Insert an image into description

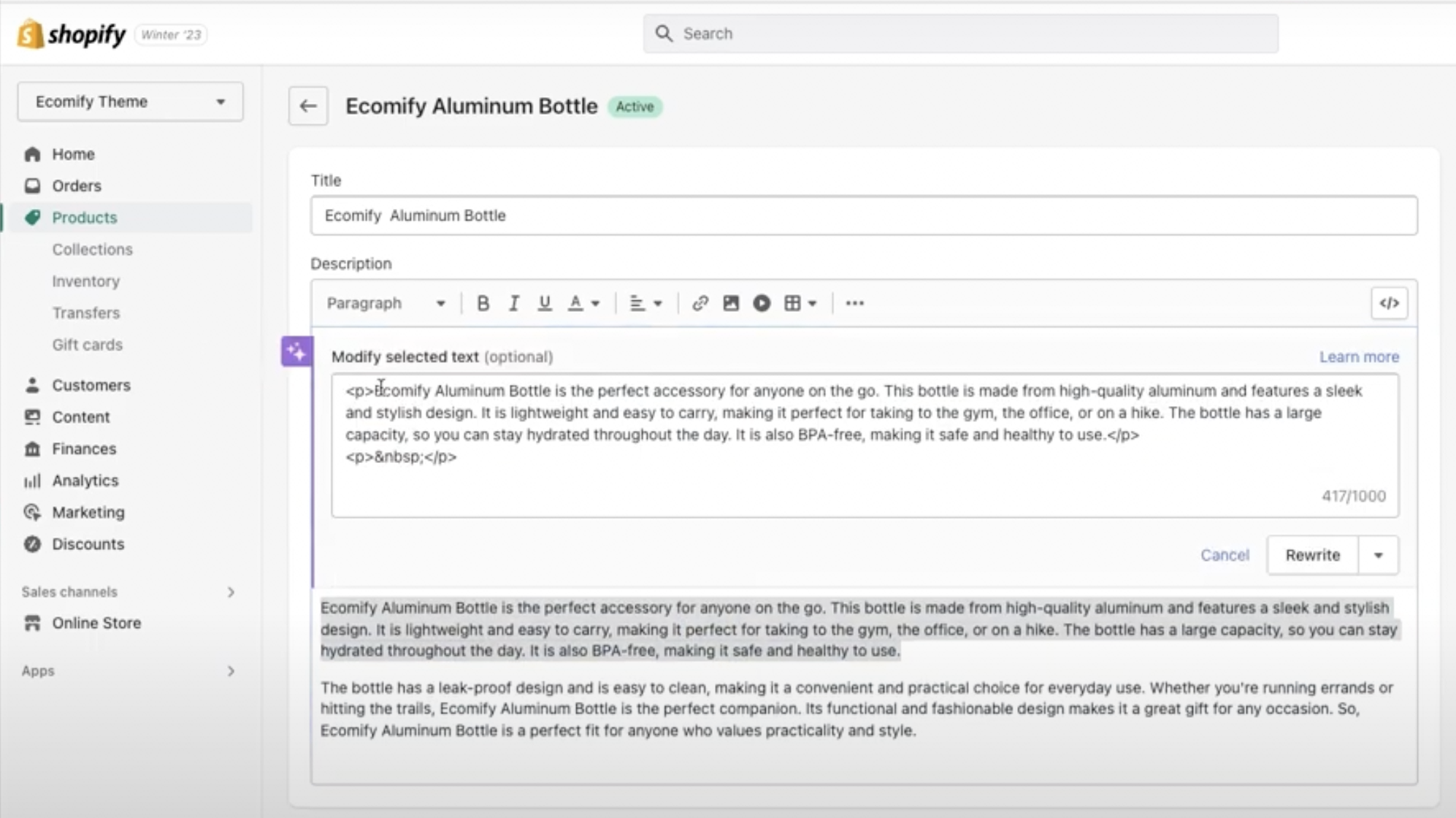click(730, 303)
